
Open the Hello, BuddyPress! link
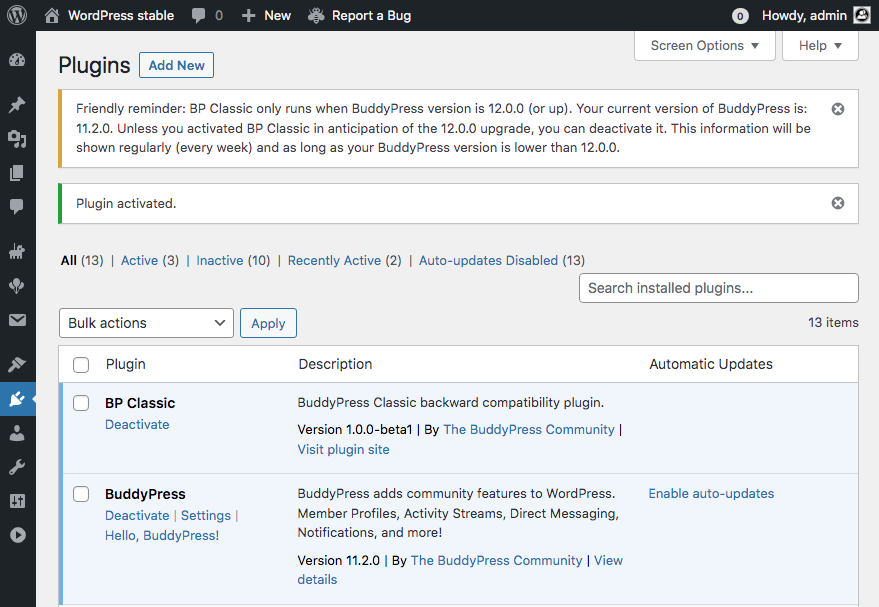[162, 535]
